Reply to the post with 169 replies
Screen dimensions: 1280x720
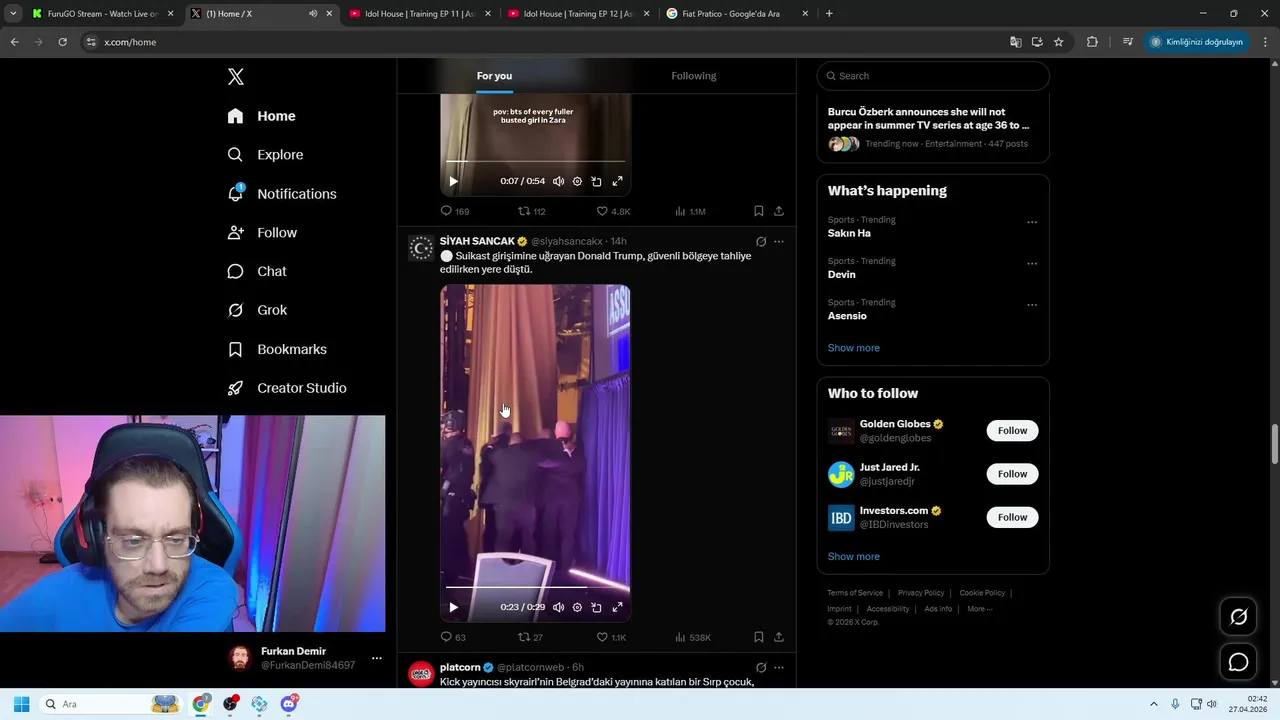tap(455, 211)
